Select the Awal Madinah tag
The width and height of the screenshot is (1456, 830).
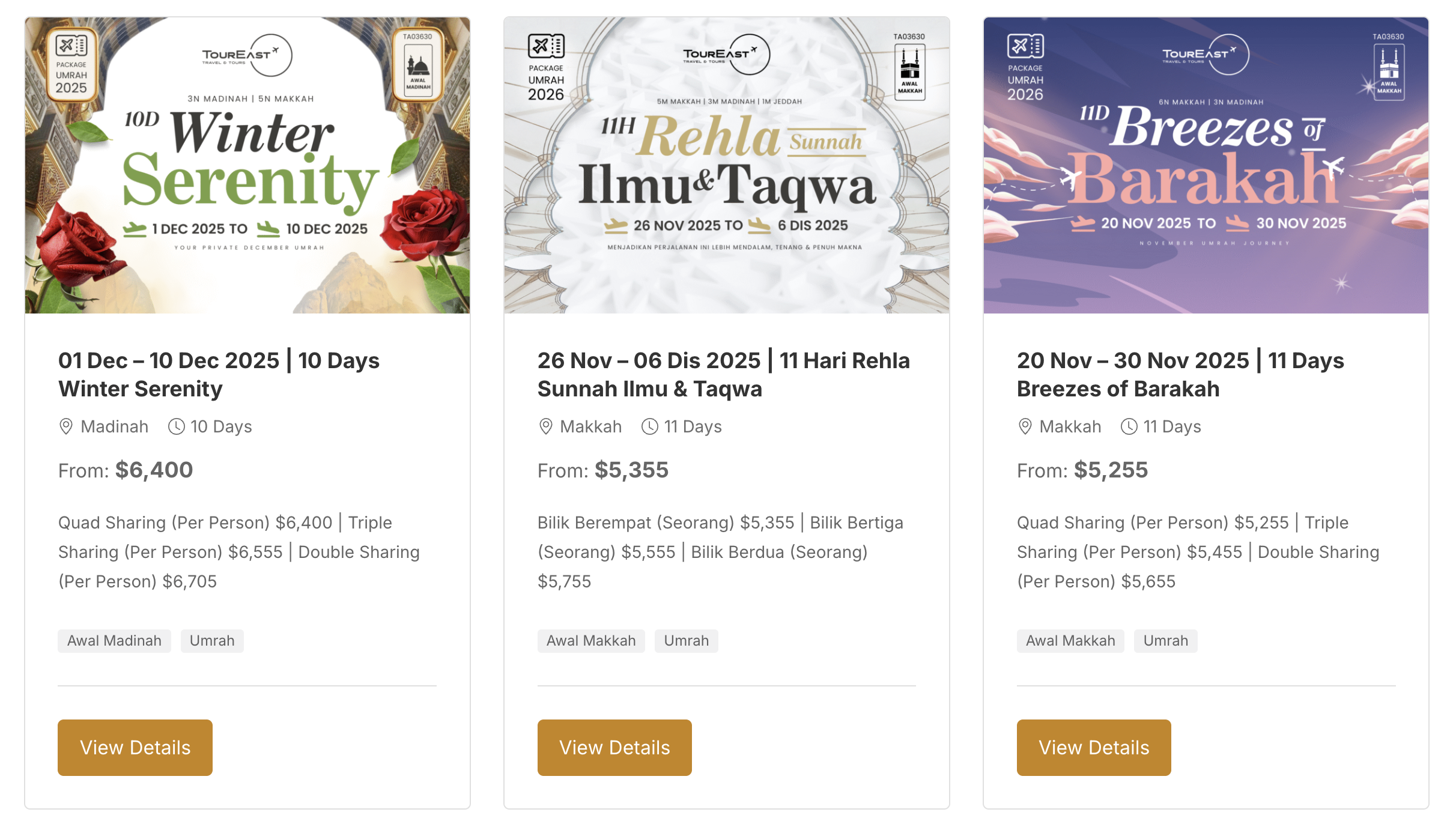click(x=114, y=641)
